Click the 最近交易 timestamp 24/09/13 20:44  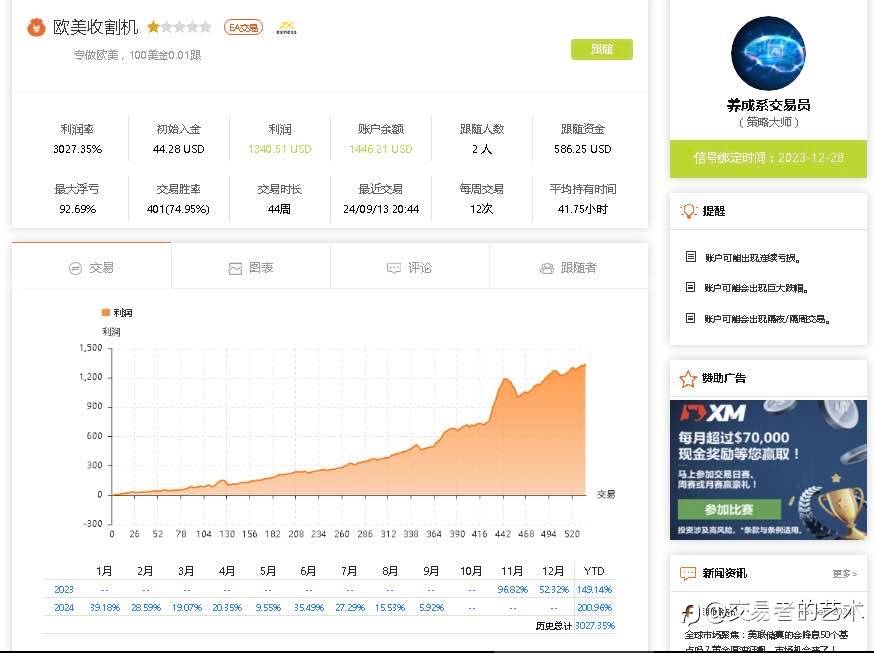pos(381,209)
